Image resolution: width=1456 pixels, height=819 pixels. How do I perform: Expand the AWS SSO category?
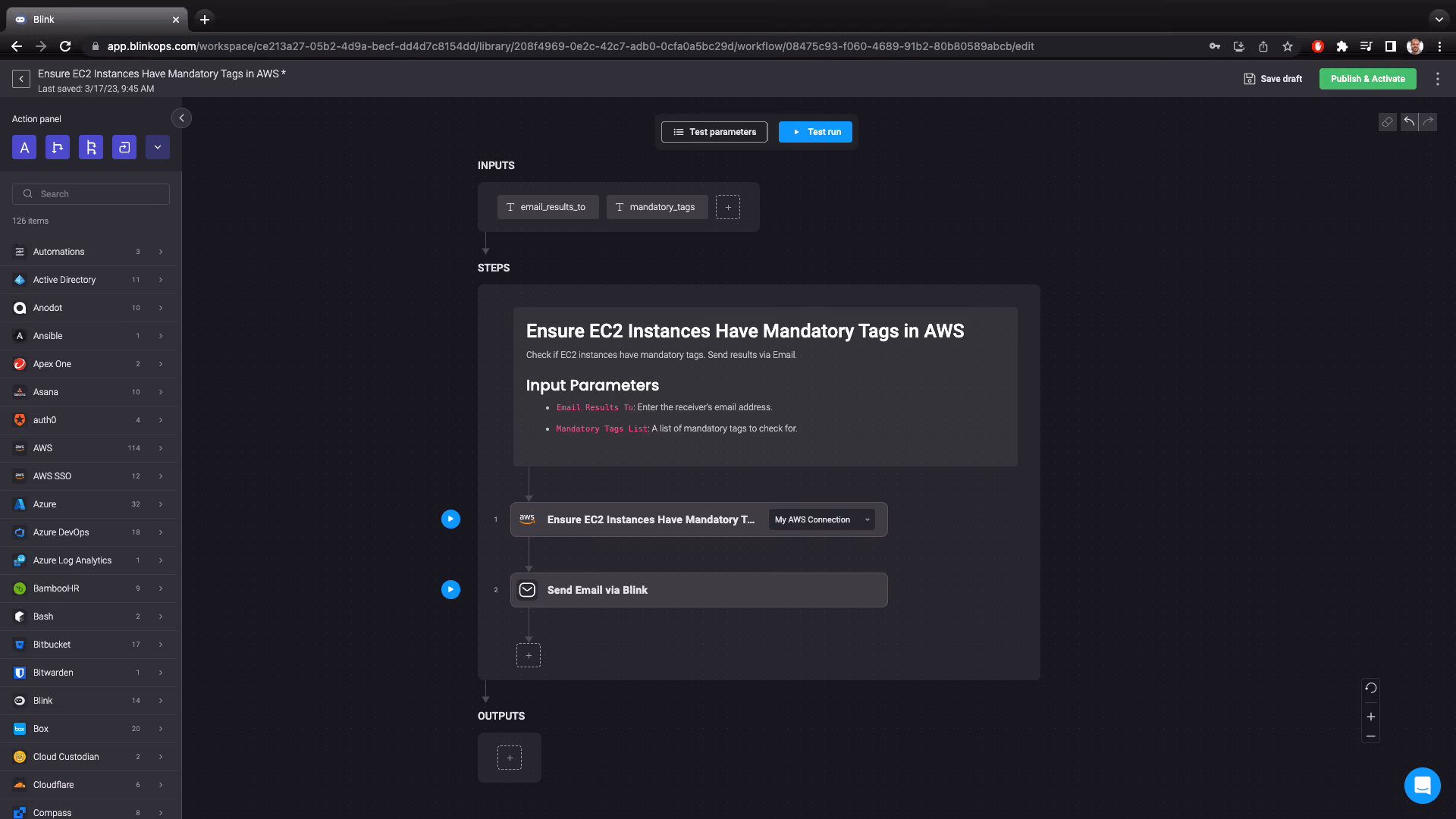click(88, 476)
